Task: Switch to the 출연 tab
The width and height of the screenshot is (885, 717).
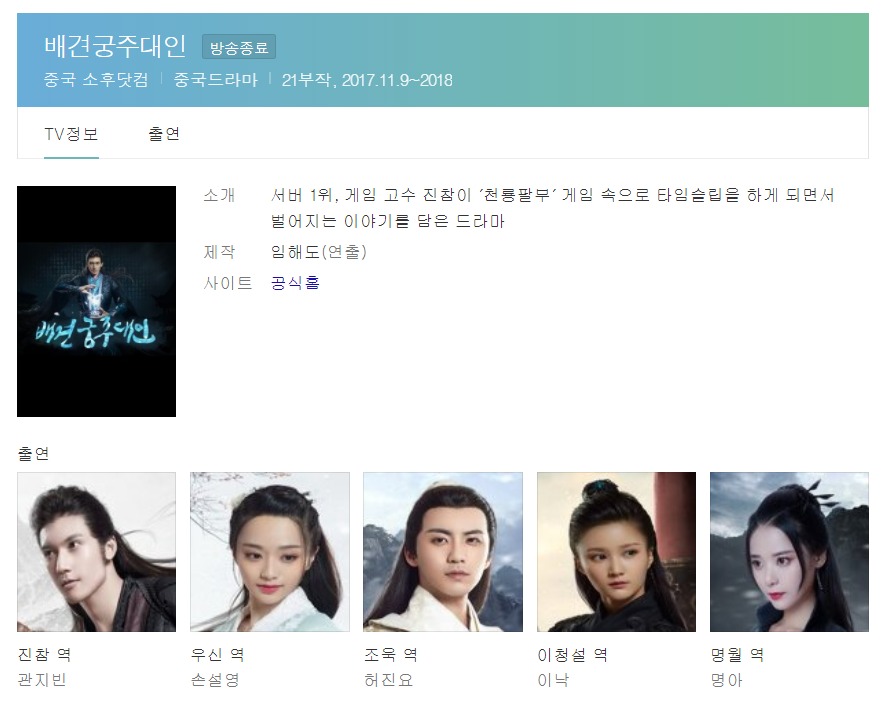Action: (164, 134)
